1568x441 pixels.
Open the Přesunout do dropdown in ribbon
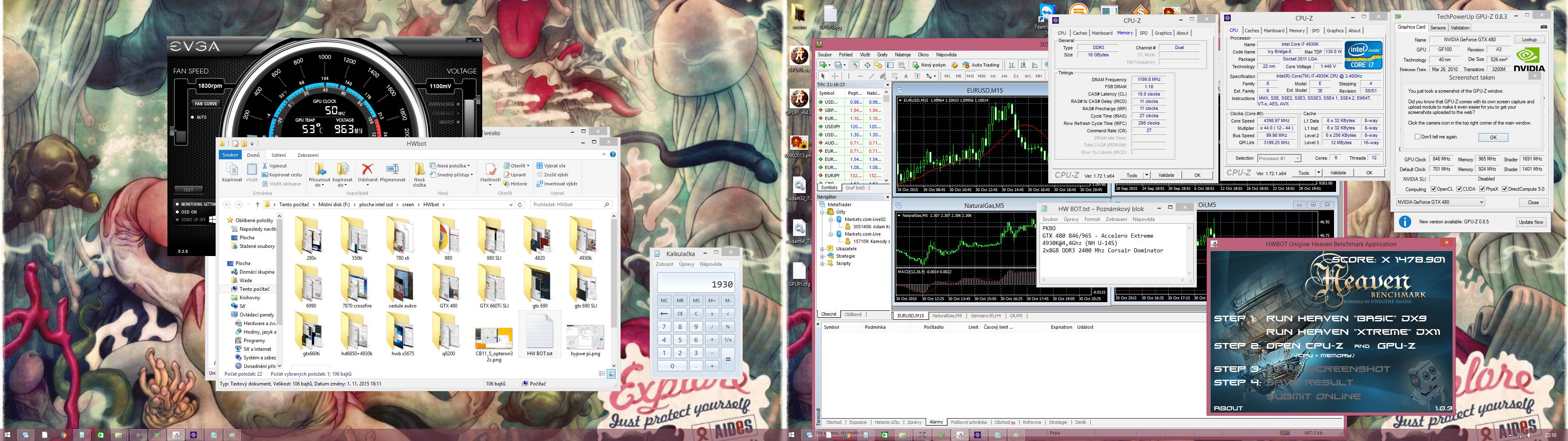point(319,174)
